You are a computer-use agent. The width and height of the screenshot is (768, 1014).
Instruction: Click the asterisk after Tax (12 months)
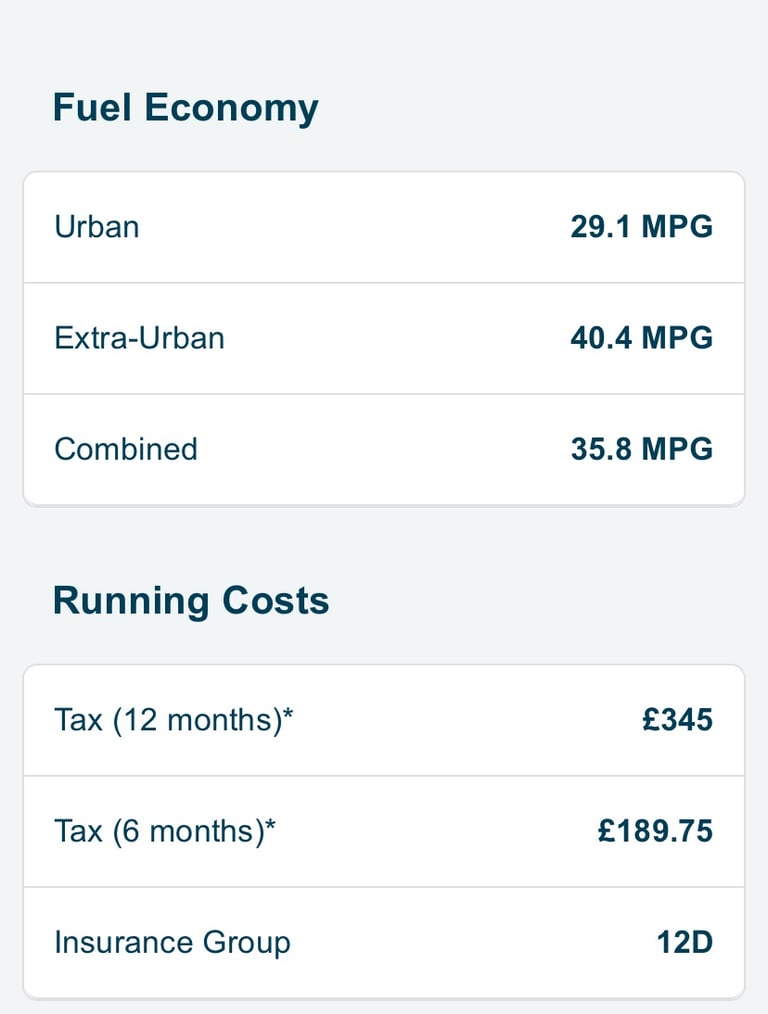coord(288,713)
